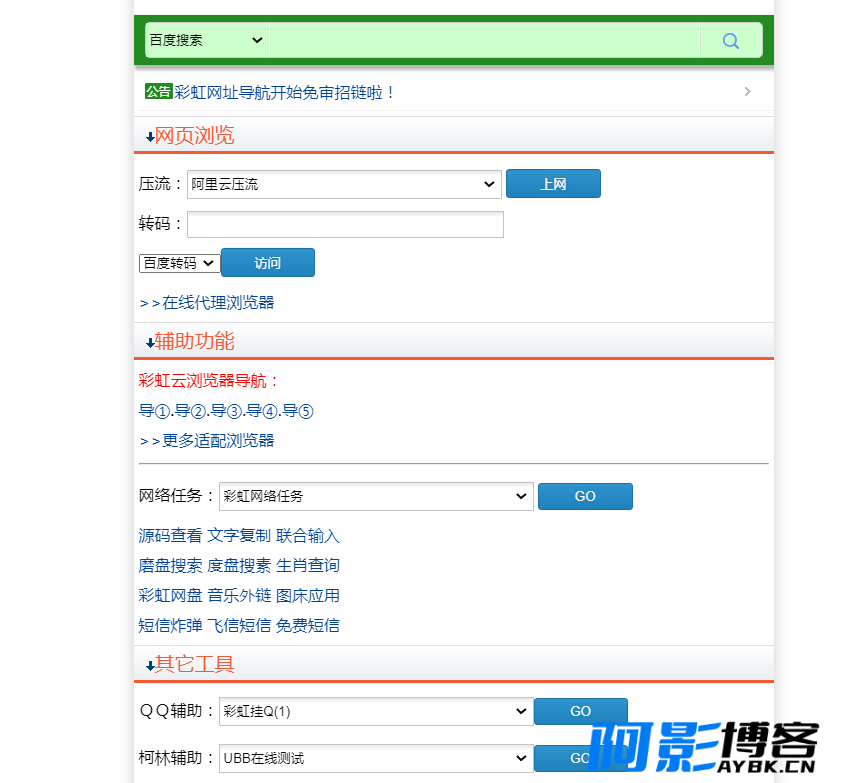Open the 导① link
The width and height of the screenshot is (841, 783).
click(154, 411)
